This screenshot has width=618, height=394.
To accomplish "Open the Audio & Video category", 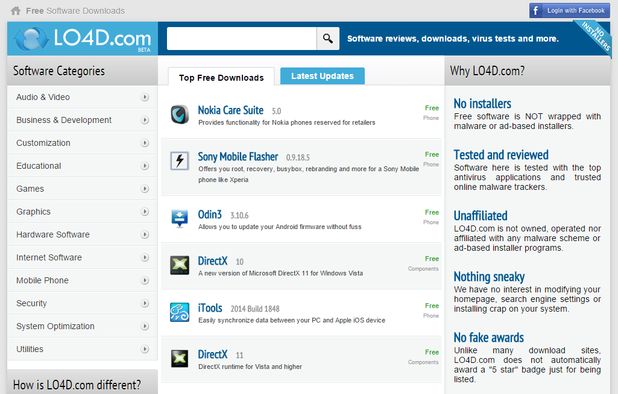I will click(x=82, y=97).
